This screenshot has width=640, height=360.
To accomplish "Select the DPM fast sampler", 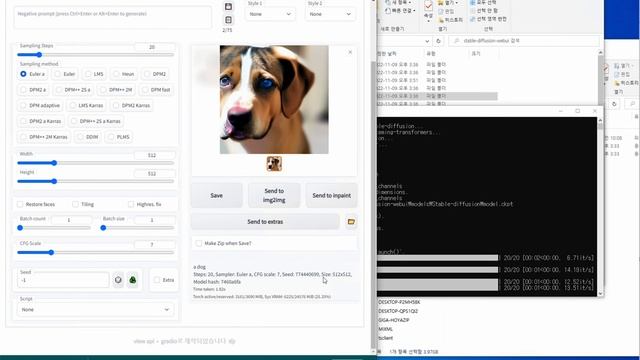I will [156, 90].
